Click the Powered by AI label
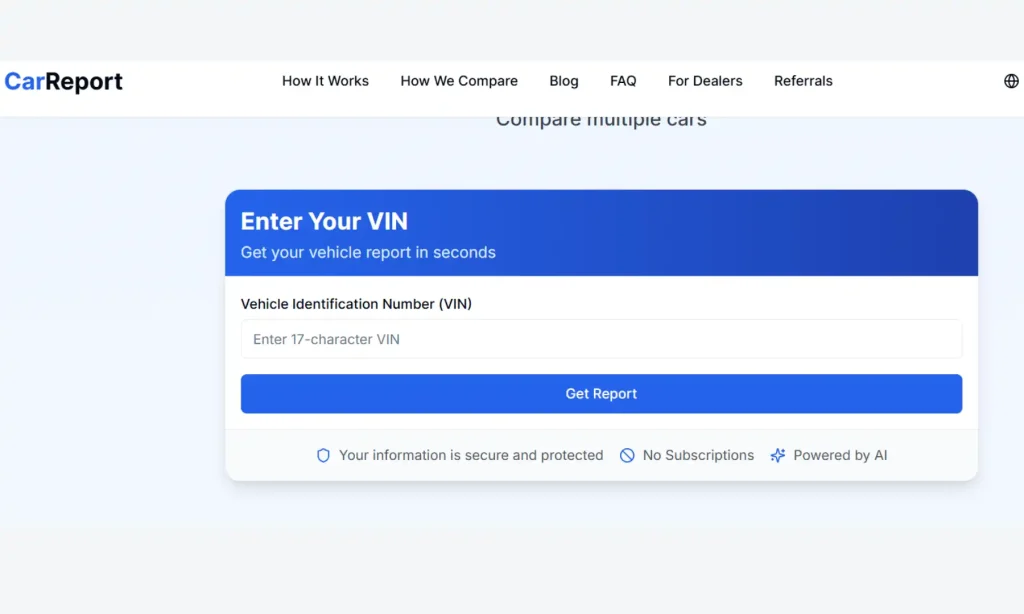The width and height of the screenshot is (1024, 614). [x=839, y=455]
